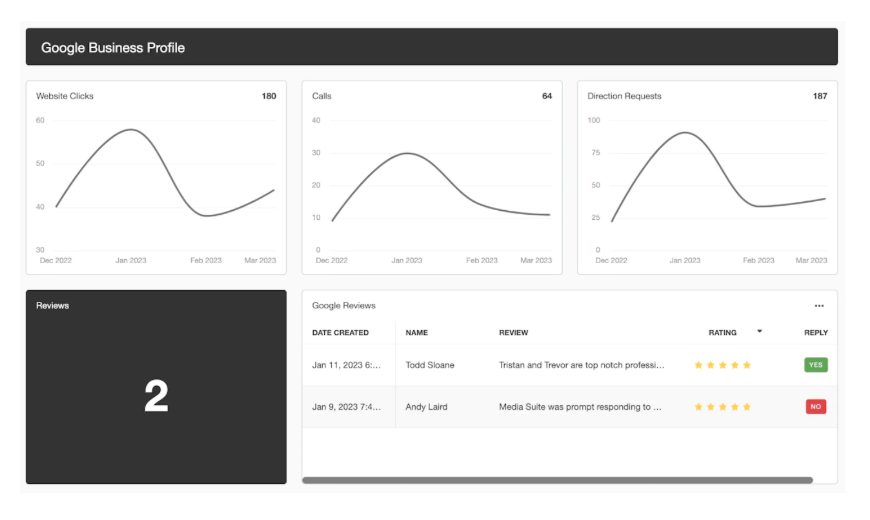This screenshot has width=870, height=520.
Task: Click the Website Clicks chart title
Action: click(x=65, y=96)
